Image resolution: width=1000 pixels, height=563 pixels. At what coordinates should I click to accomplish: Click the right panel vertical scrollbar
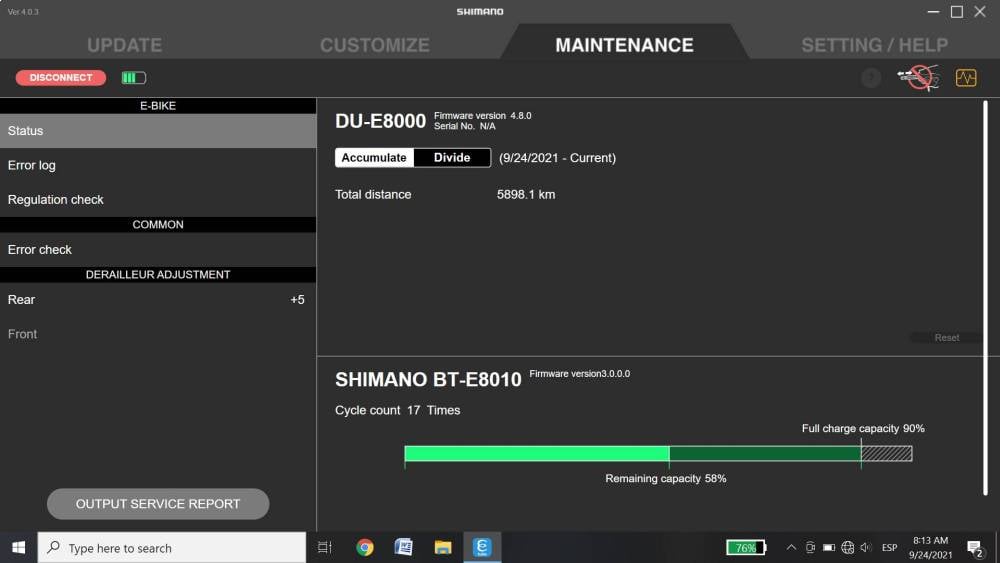point(985,297)
